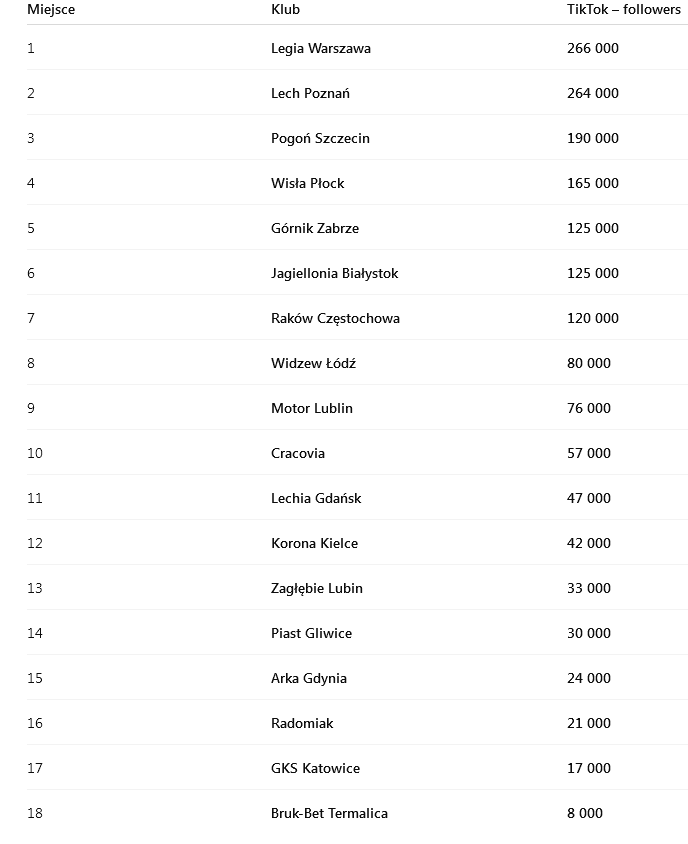Select the Cracovia row text
The width and height of the screenshot is (688, 844).
coord(297,453)
